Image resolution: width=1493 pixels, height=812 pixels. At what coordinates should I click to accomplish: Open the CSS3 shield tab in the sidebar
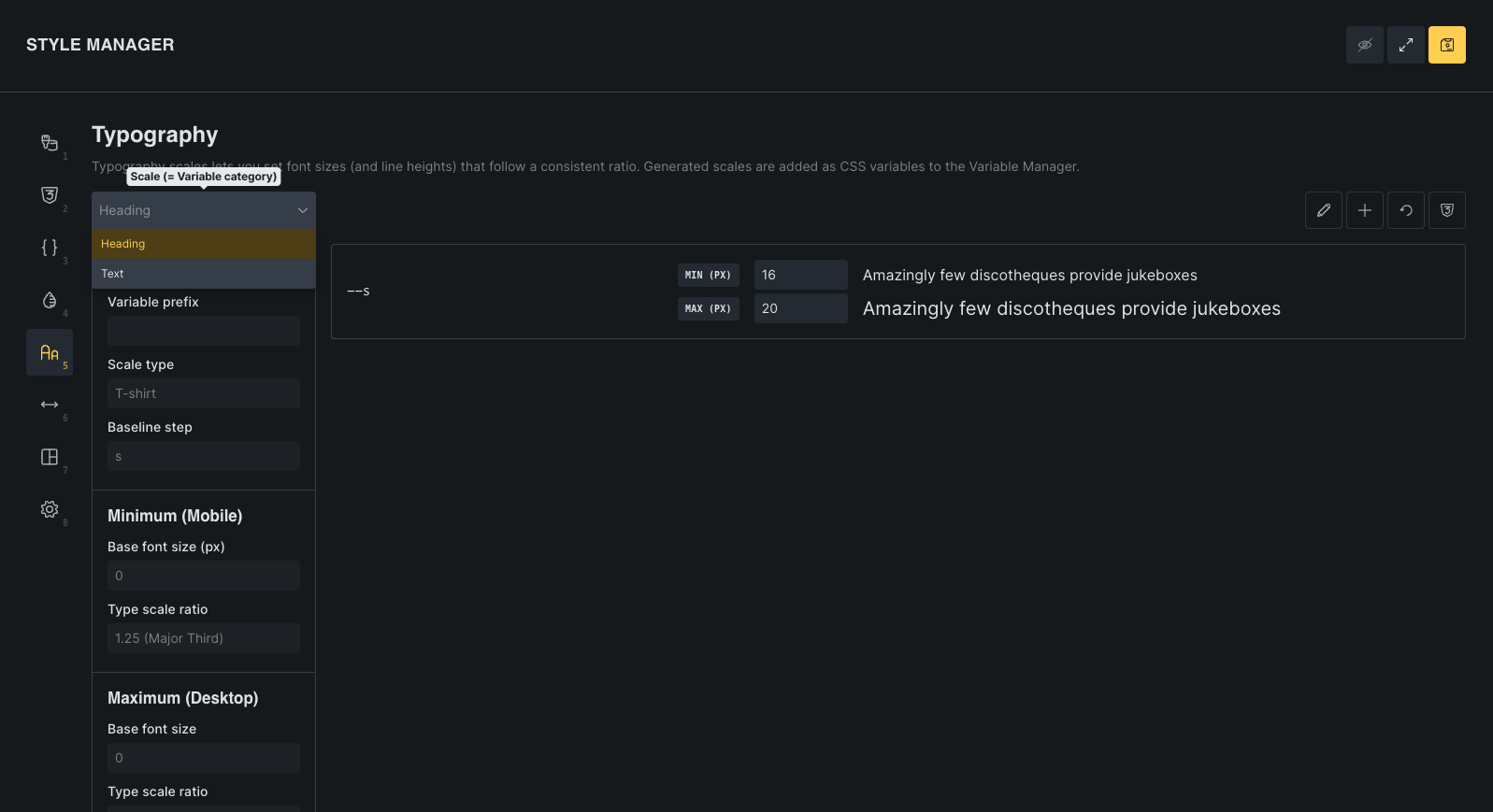(50, 195)
